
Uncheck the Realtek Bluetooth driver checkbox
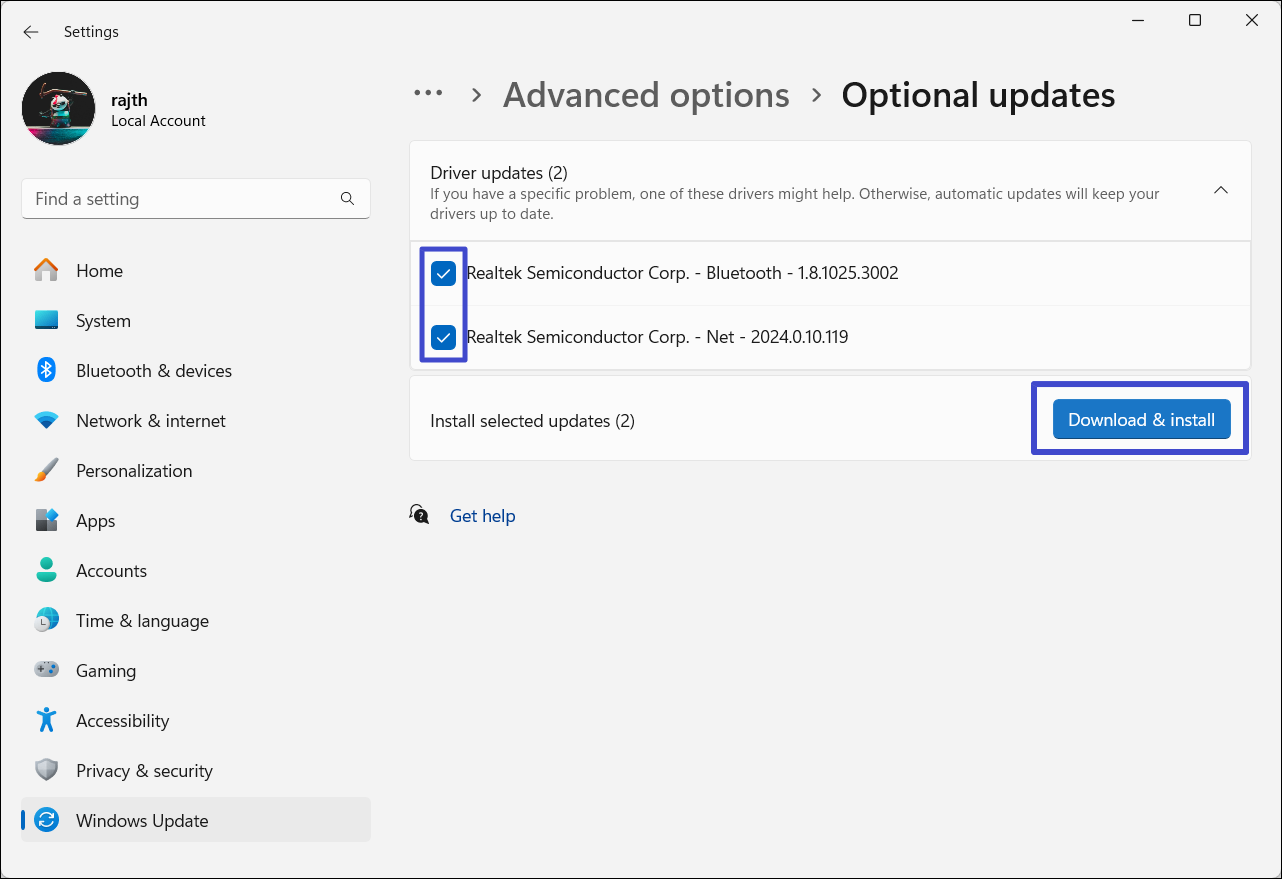point(443,273)
